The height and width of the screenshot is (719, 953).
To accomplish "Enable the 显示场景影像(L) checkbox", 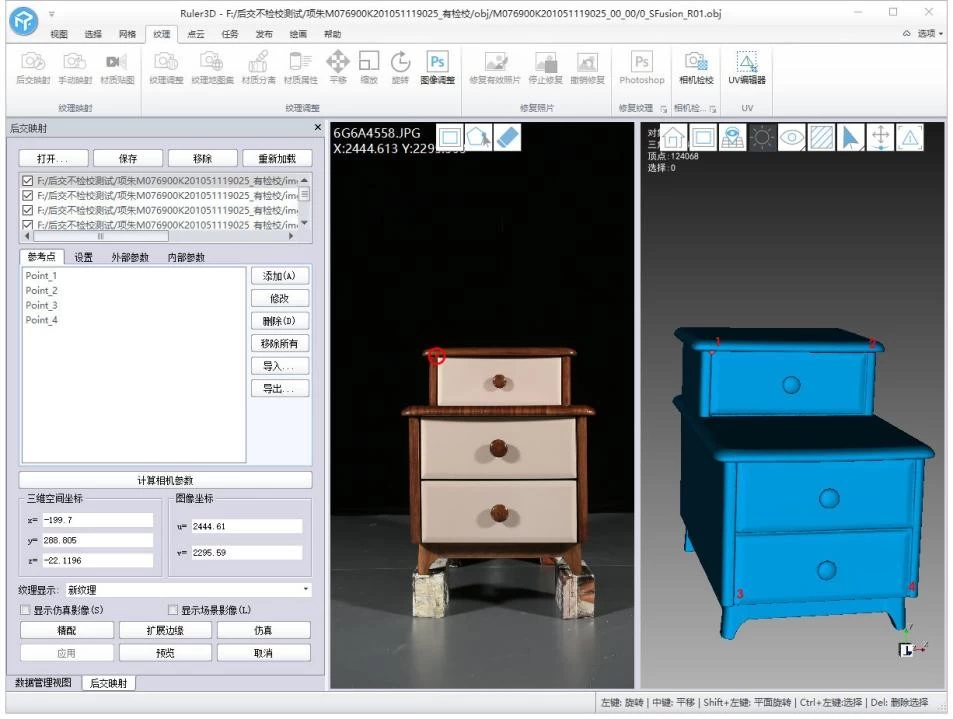I will point(173,610).
